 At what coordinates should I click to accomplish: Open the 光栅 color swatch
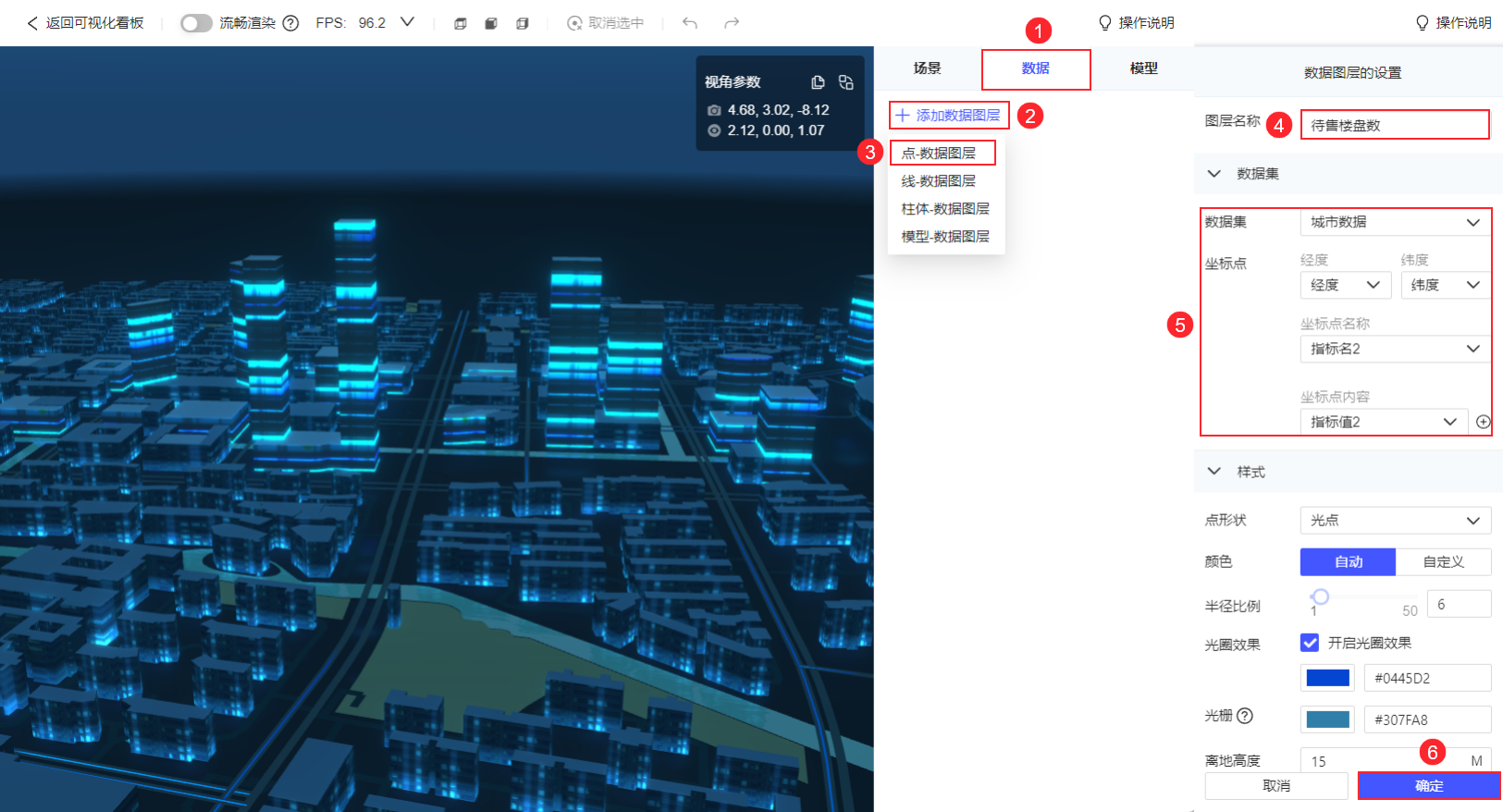coord(1327,720)
